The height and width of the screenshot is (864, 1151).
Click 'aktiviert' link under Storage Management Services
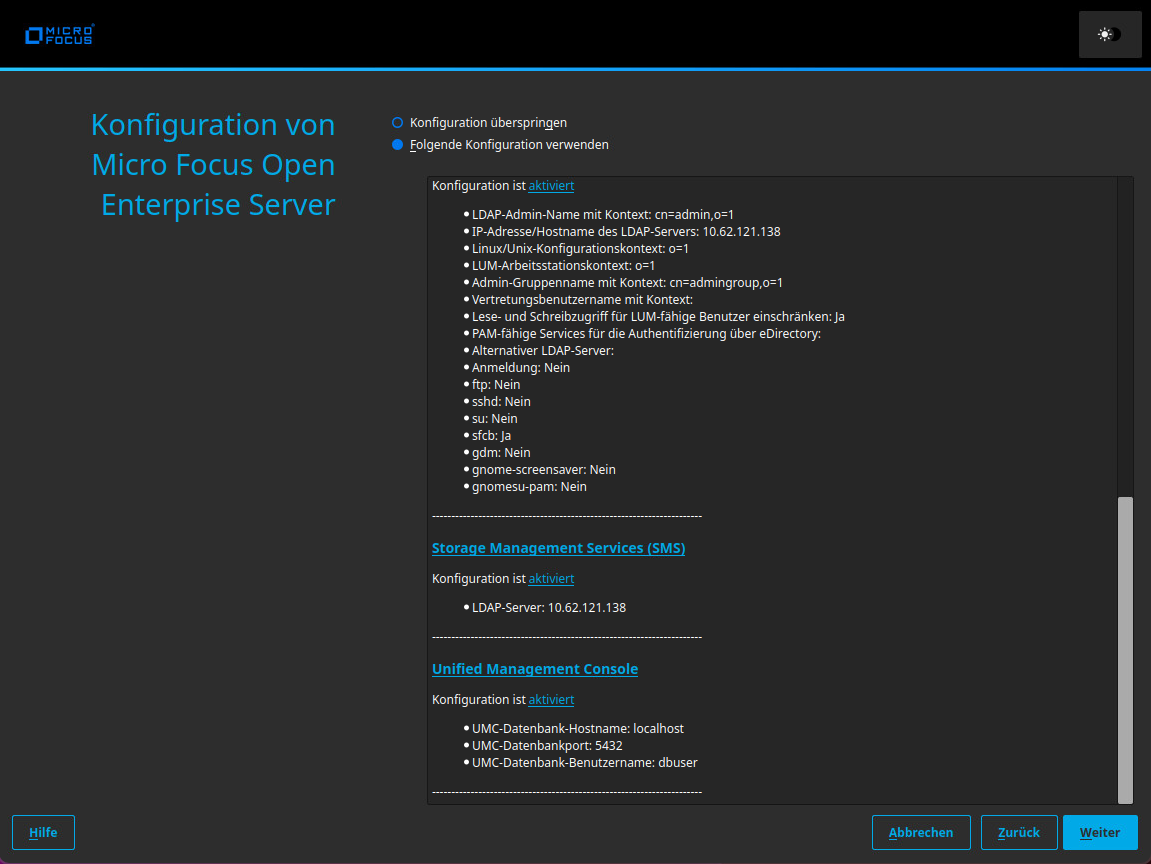pos(551,578)
